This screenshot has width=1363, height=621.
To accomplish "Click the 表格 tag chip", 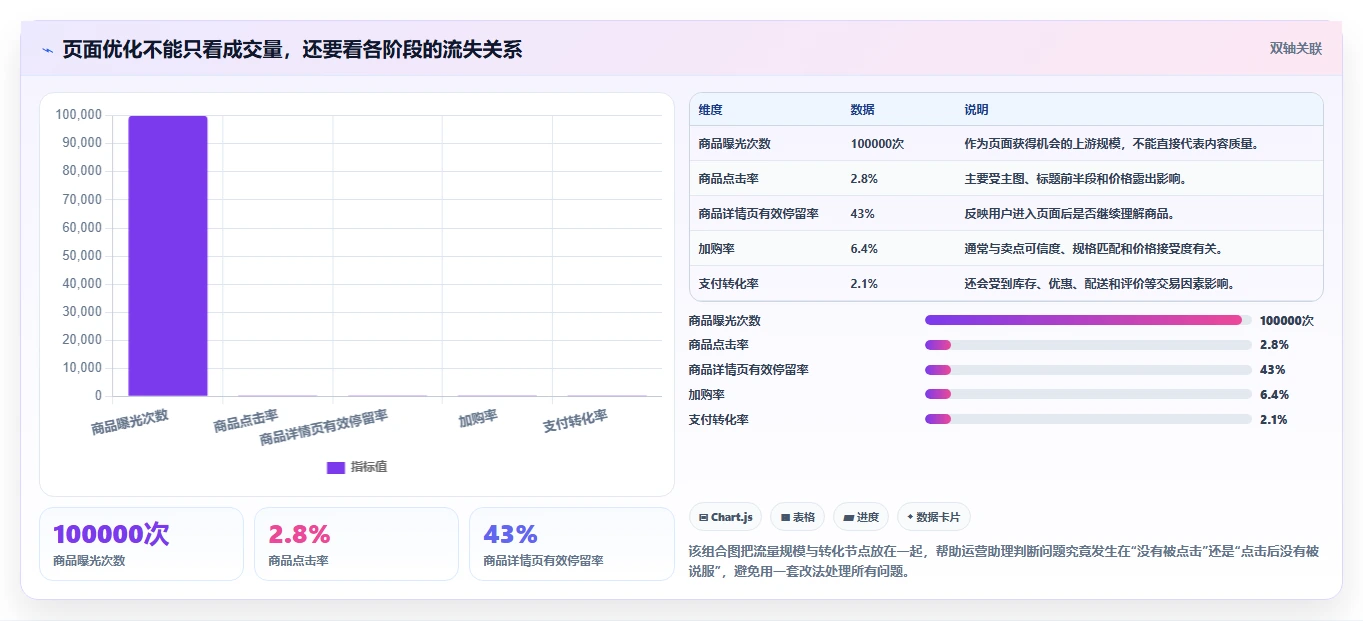I will pyautogui.click(x=797, y=517).
